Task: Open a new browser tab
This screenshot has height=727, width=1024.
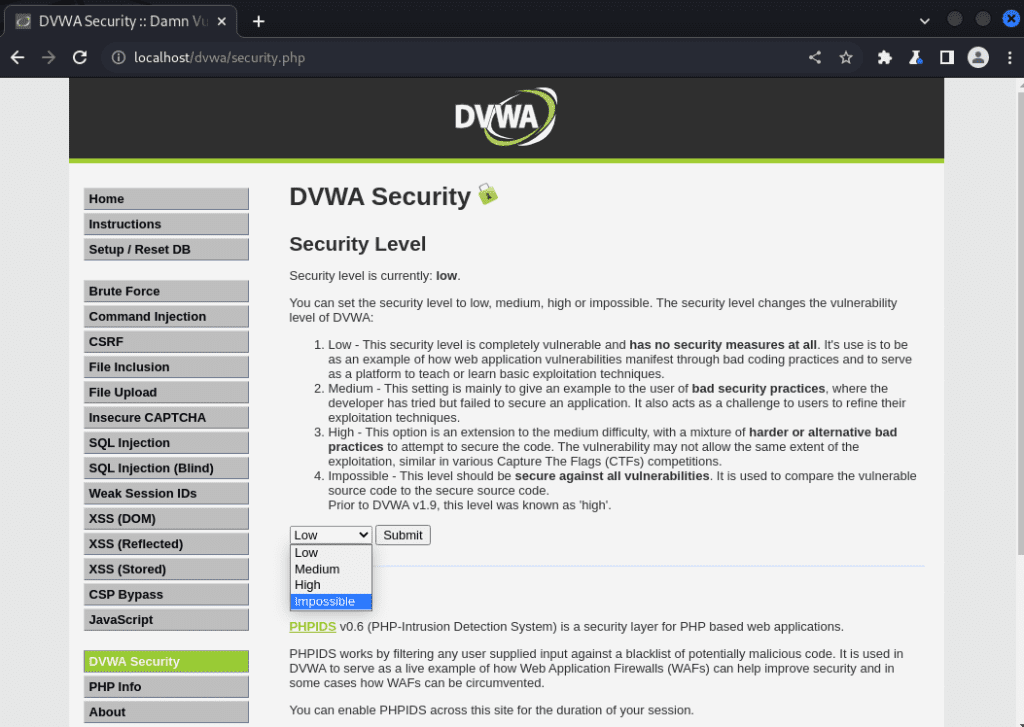Action: (258, 20)
